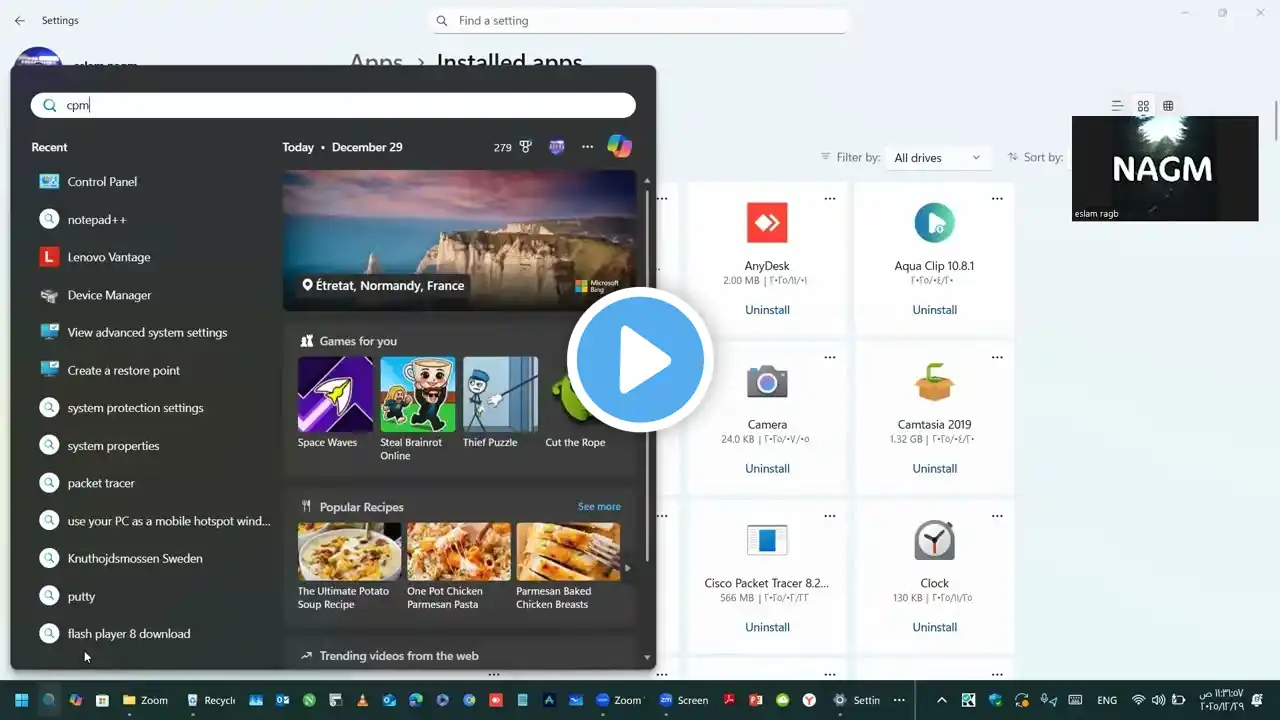This screenshot has width=1280, height=720.
Task: Open the Space Waves game thumbnail
Action: 335,394
